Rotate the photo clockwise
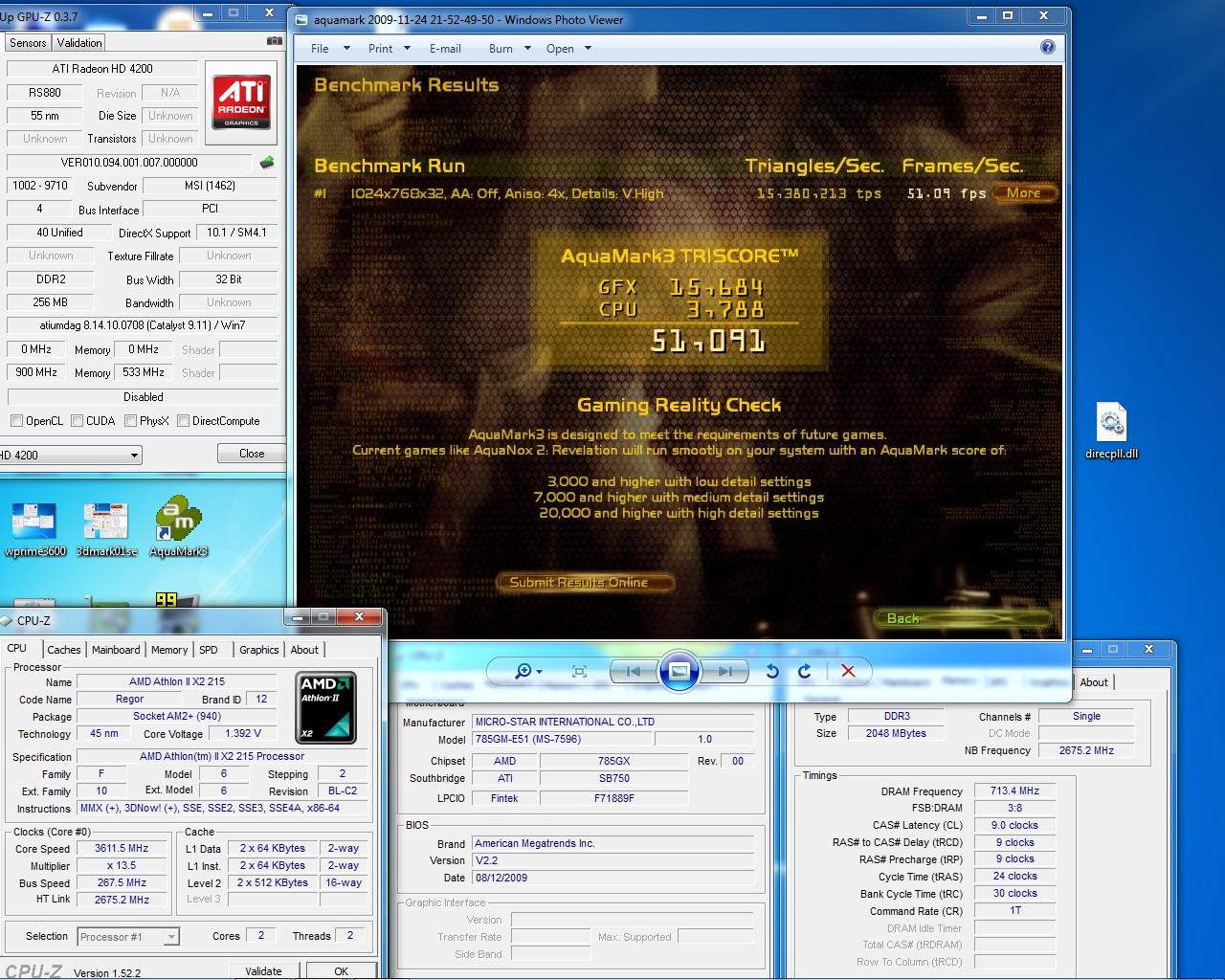Viewport: 1225px width, 980px height. (x=805, y=671)
